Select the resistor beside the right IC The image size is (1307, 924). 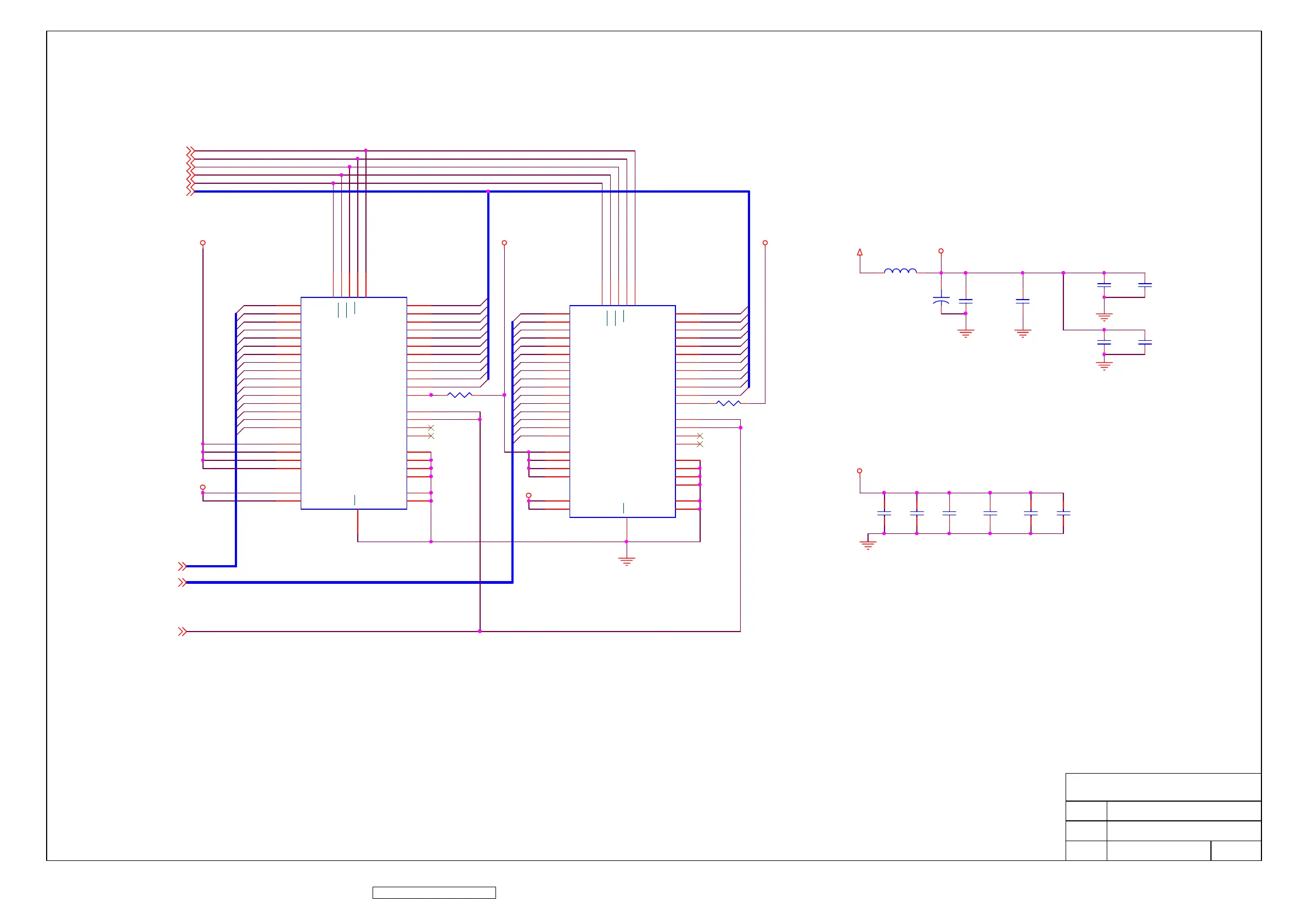pos(729,403)
